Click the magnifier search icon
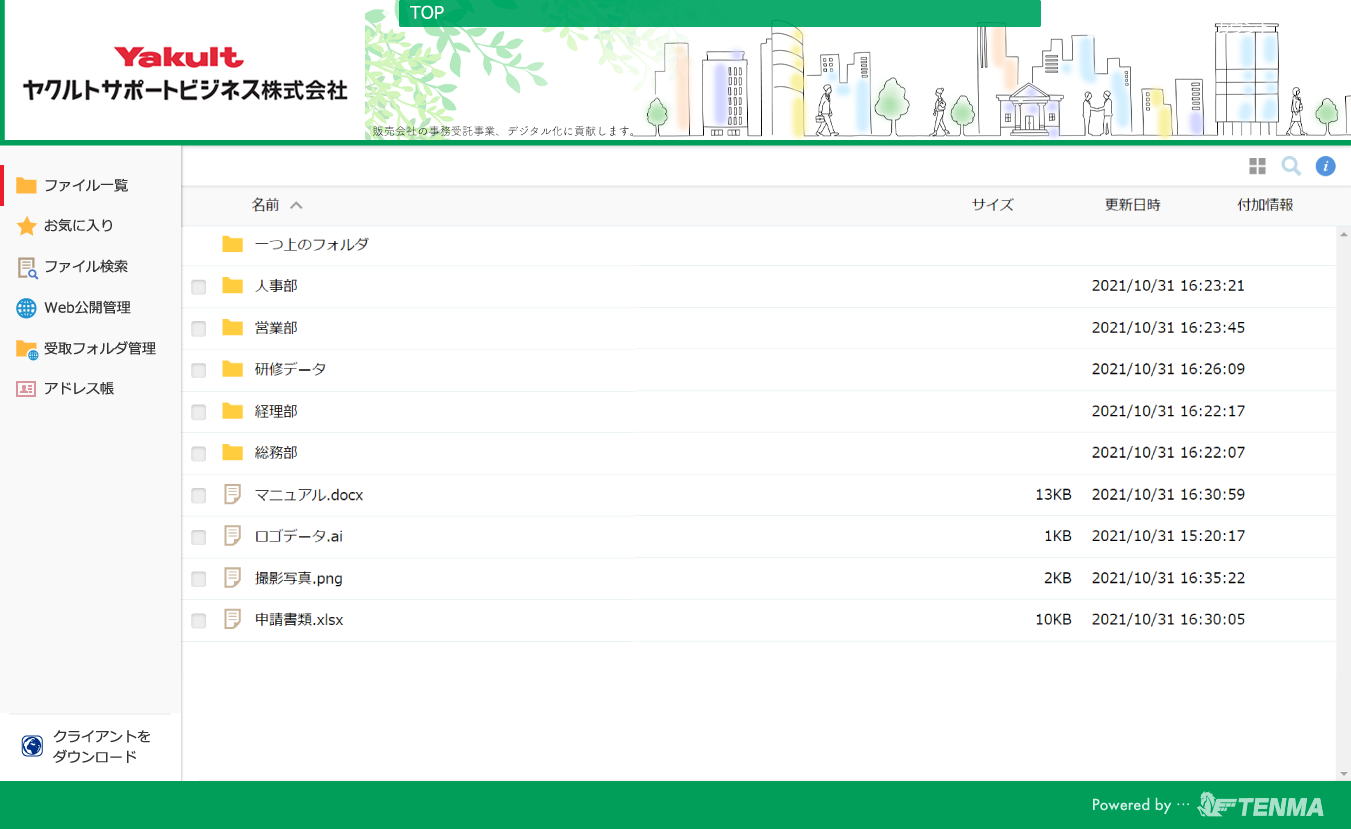 (x=1291, y=166)
